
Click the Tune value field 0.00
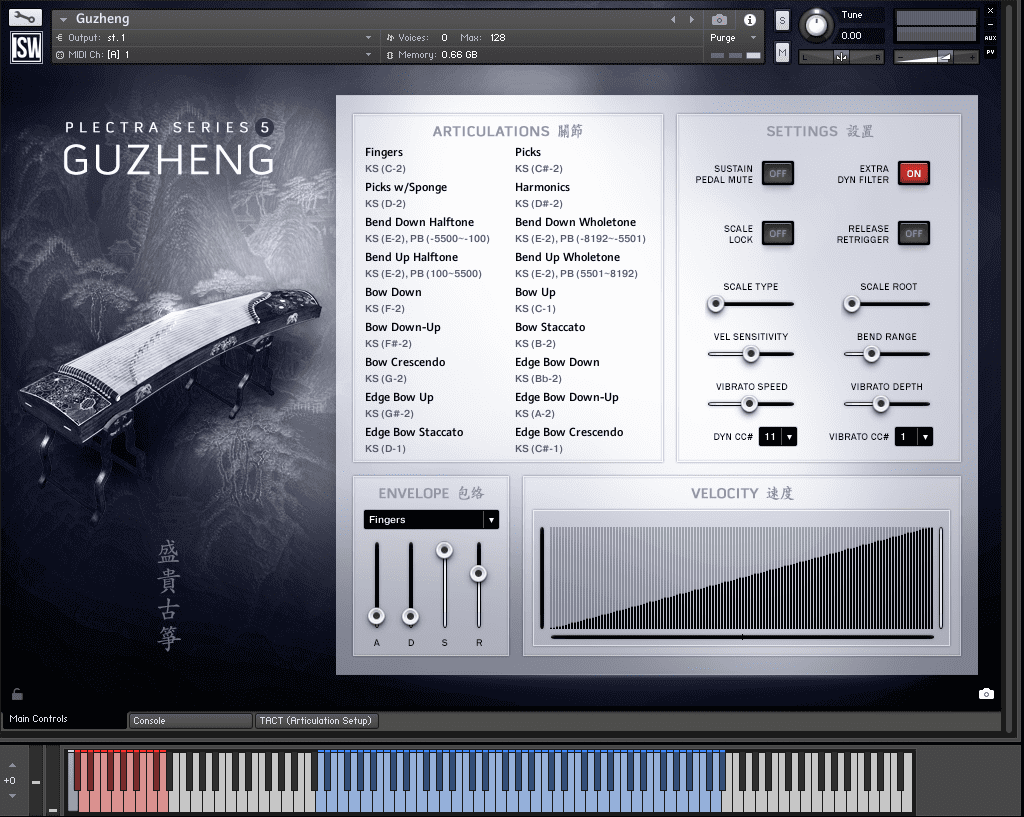click(861, 36)
